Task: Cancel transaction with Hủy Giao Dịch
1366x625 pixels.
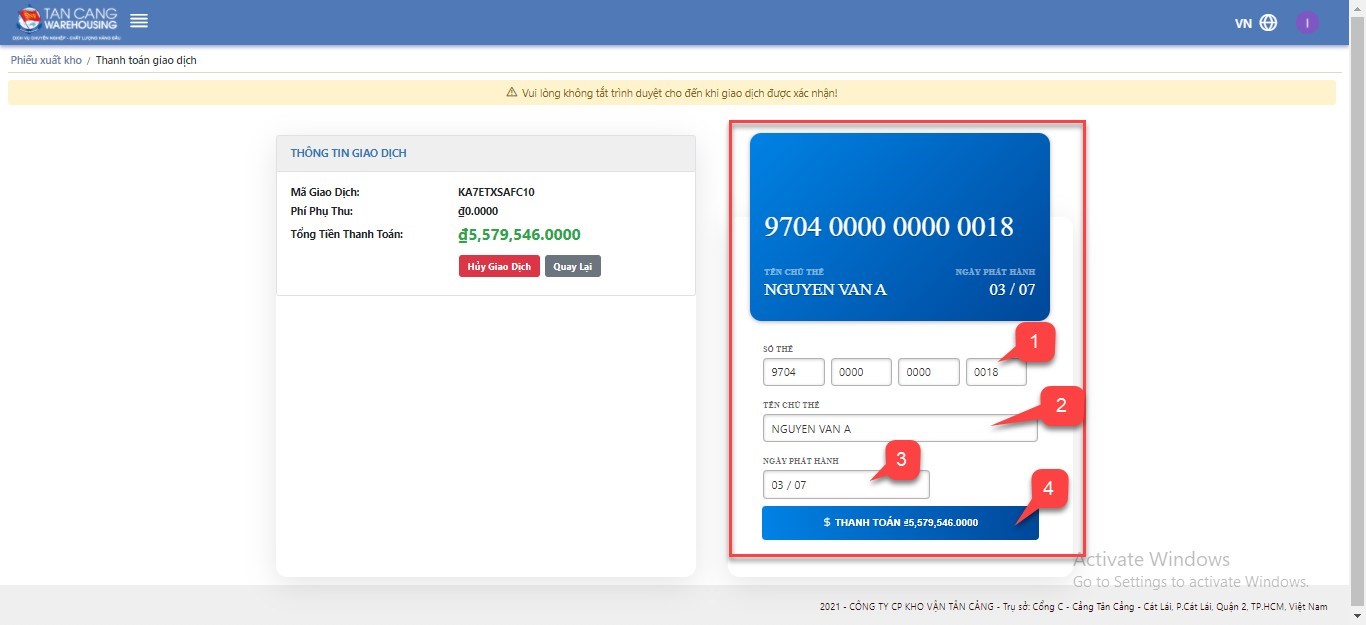Action: pos(499,266)
